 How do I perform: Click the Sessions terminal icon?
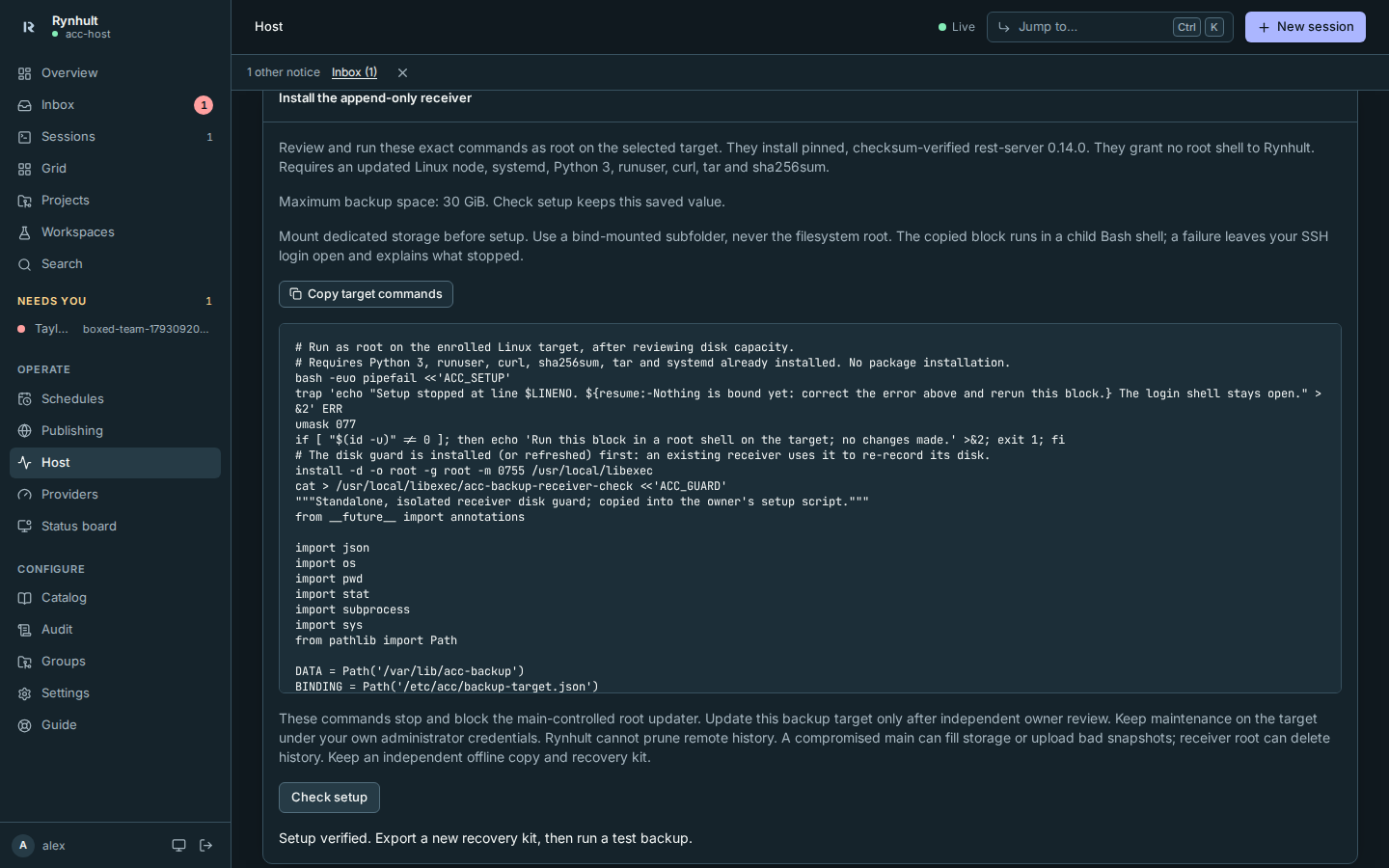pos(25,137)
